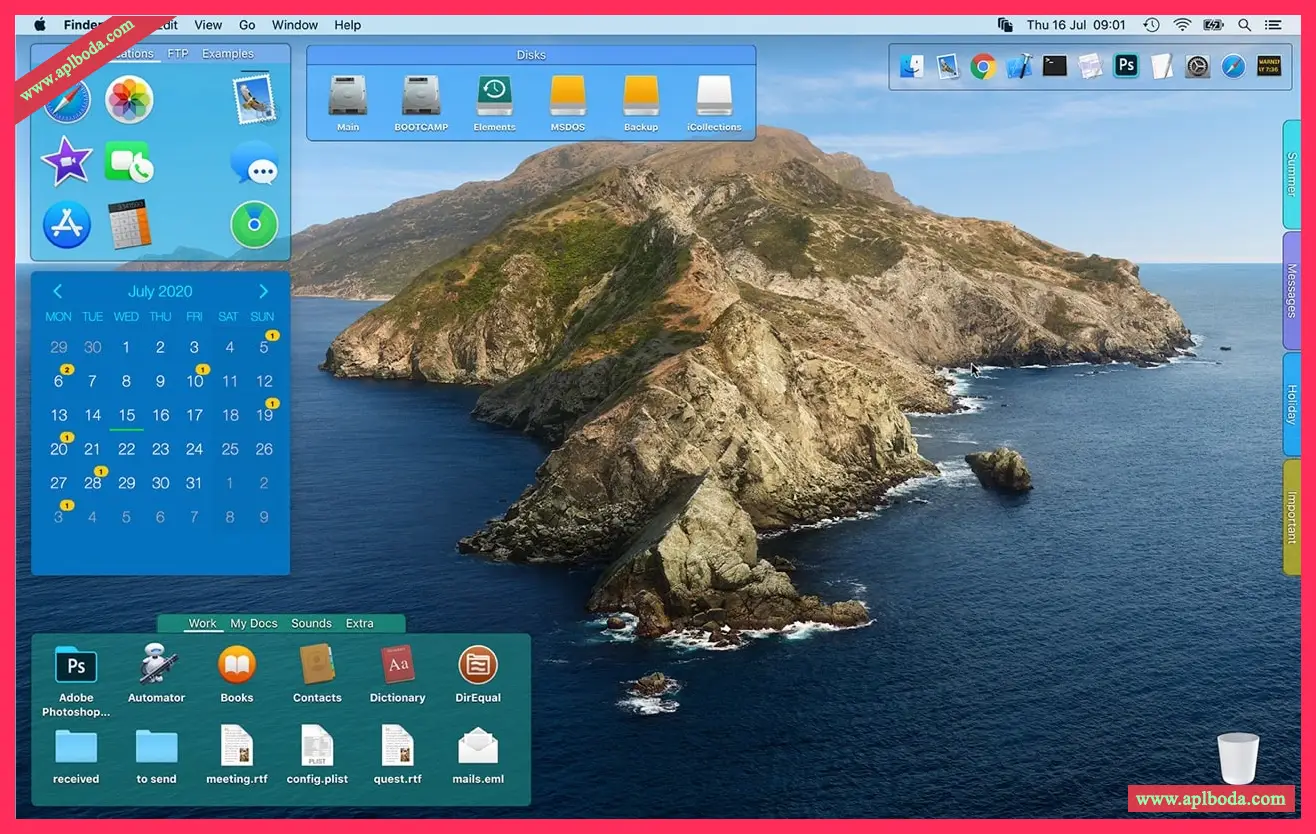1316x834 pixels.
Task: Switch to the My Docs tab
Action: pos(254,623)
